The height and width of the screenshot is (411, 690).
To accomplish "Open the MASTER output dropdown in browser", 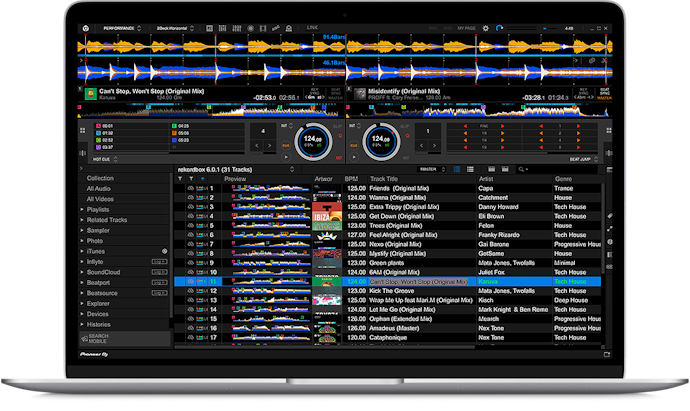I will [x=433, y=169].
